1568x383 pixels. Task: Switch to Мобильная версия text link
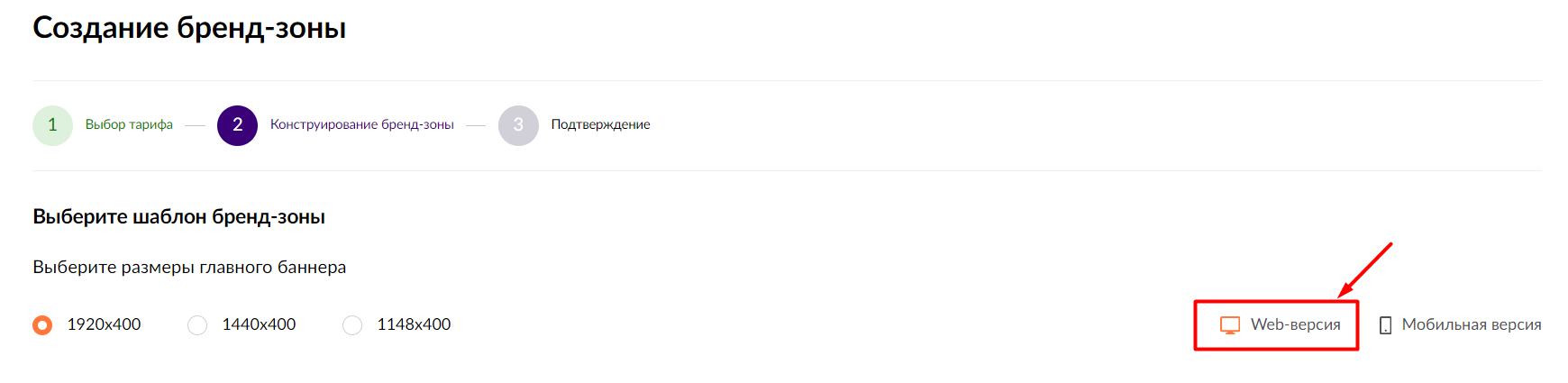(x=1472, y=324)
